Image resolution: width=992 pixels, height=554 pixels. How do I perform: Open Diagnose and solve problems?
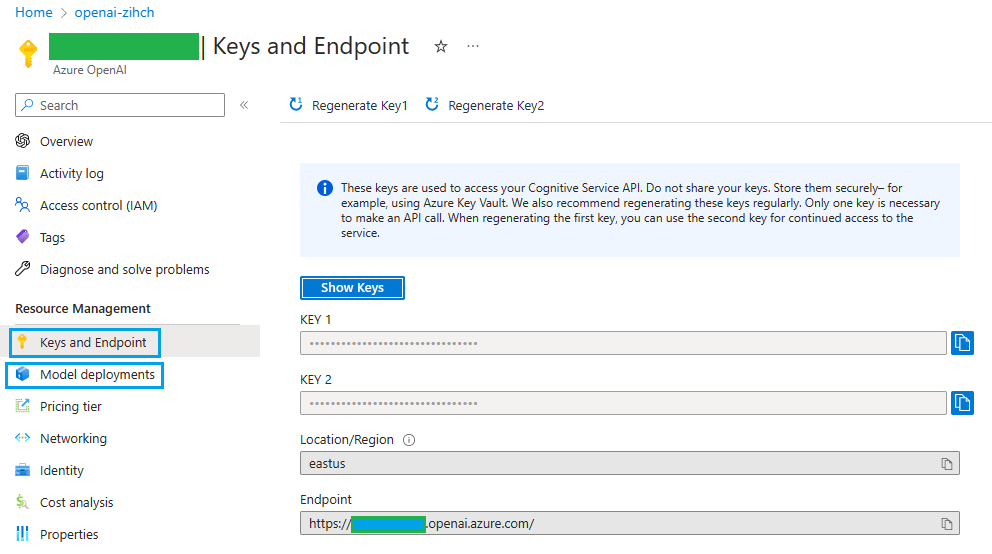click(125, 269)
